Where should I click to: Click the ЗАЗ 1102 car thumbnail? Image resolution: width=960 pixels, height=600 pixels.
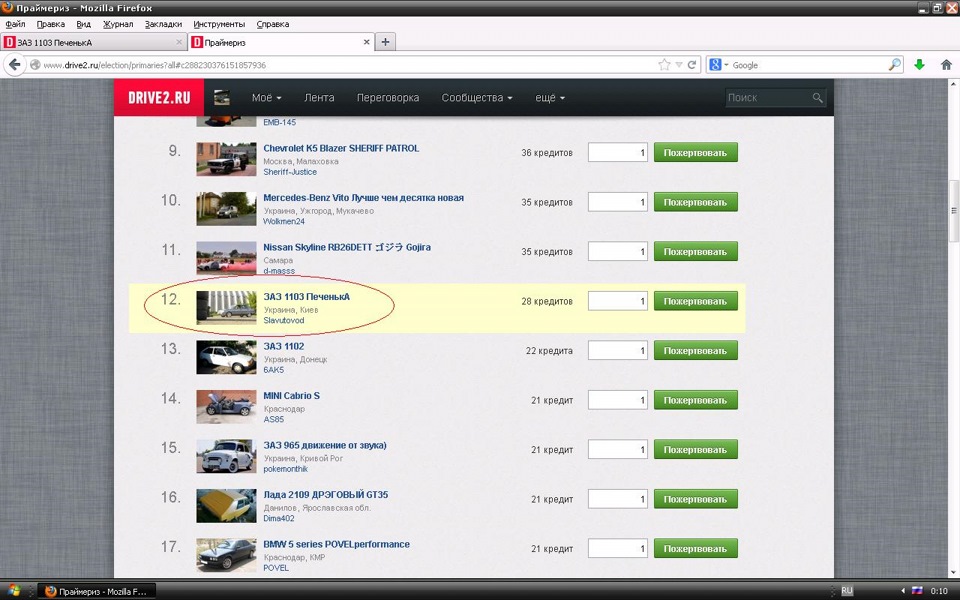[x=226, y=357]
